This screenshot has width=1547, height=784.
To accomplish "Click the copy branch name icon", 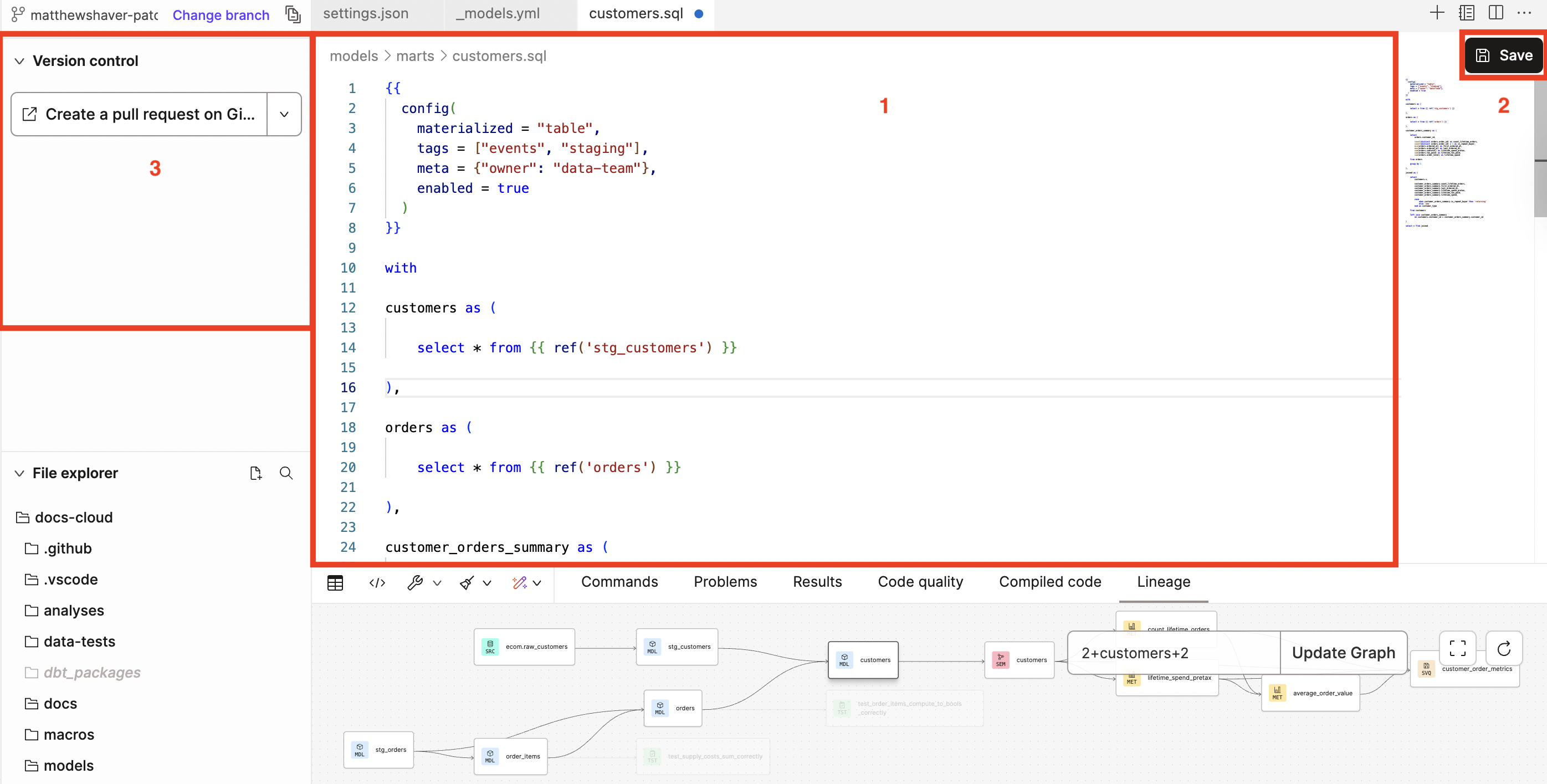I will [x=293, y=14].
